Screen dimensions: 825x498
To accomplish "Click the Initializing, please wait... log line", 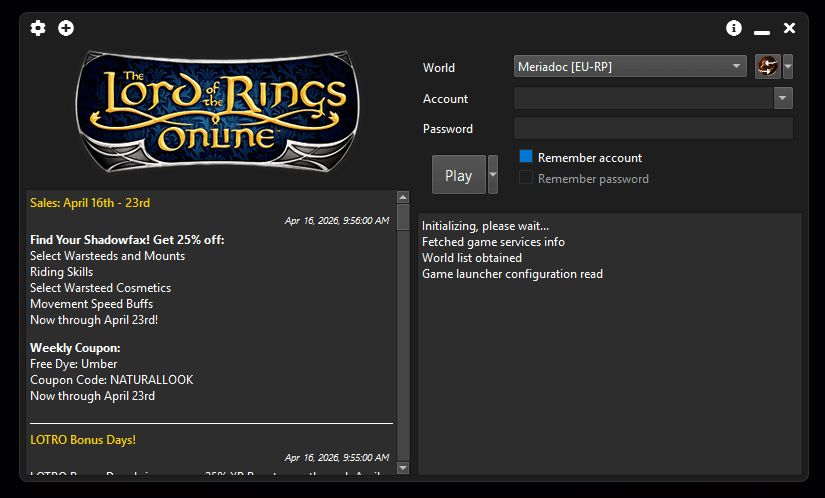I will 485,226.
